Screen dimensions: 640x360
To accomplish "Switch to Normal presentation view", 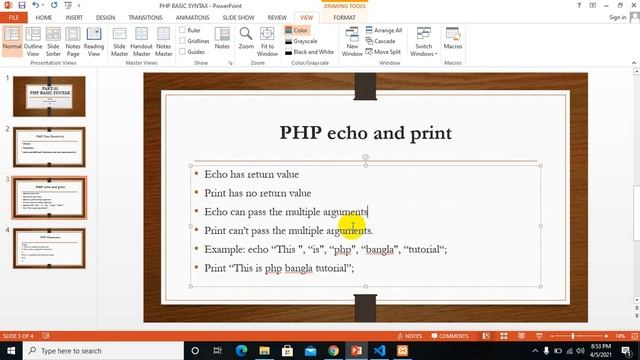I will pyautogui.click(x=12, y=41).
